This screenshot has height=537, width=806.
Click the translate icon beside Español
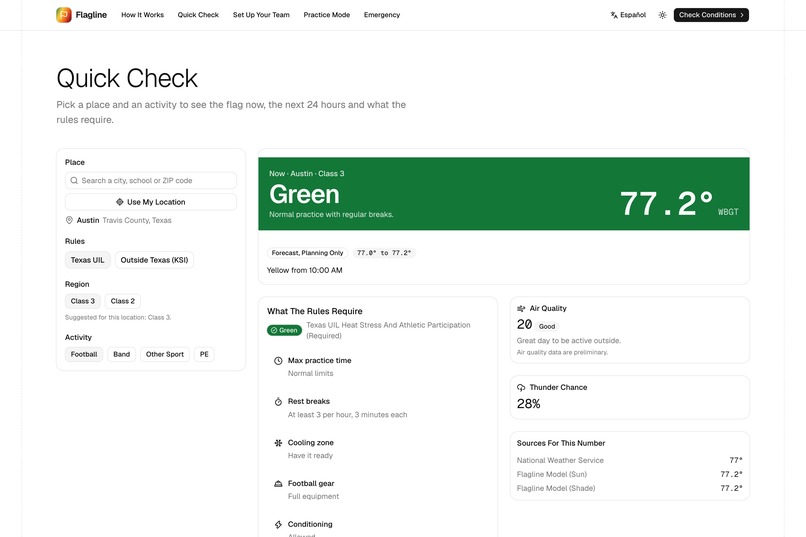click(x=614, y=15)
